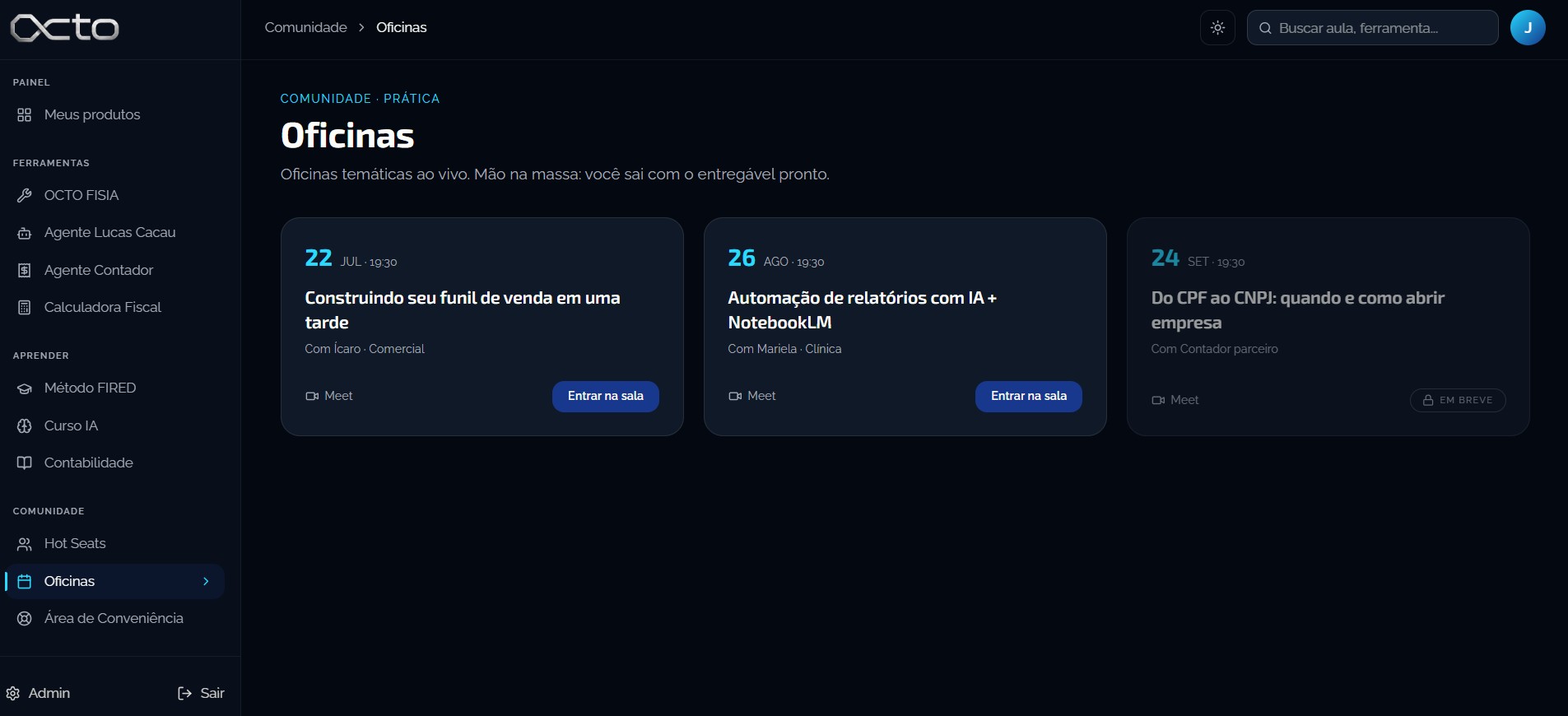Open Meus produtos grid icon
This screenshot has width=1568, height=716.
pos(25,115)
